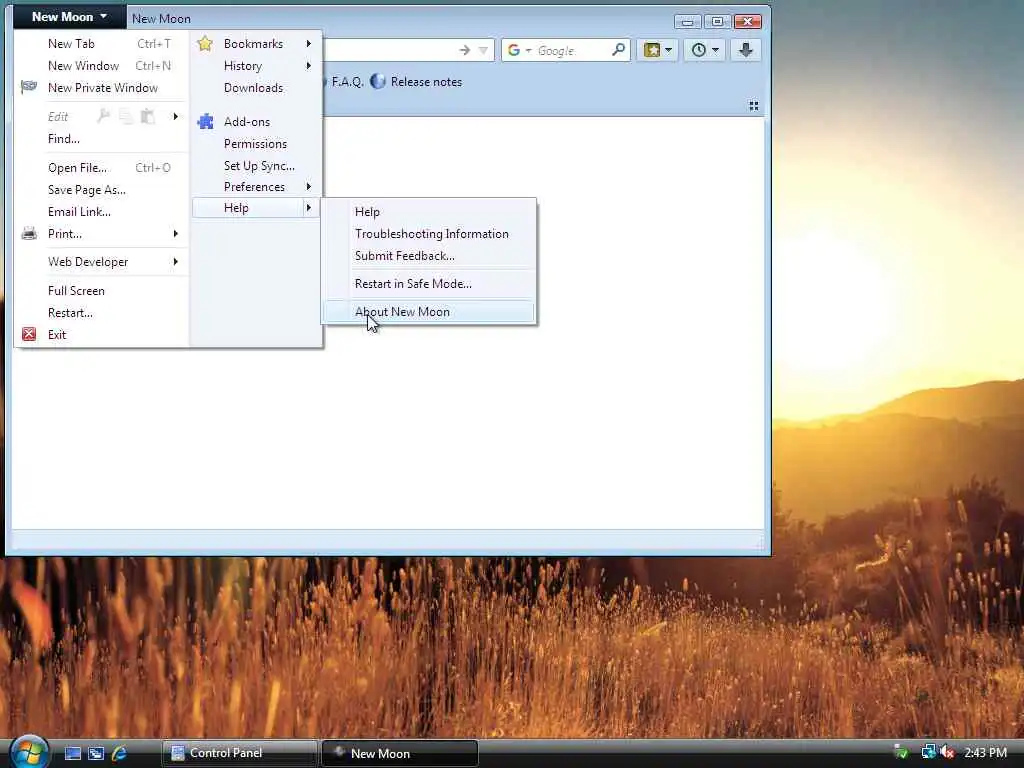Screen dimensions: 1024x768
Task: Open a New Private Window
Action: [x=103, y=88]
